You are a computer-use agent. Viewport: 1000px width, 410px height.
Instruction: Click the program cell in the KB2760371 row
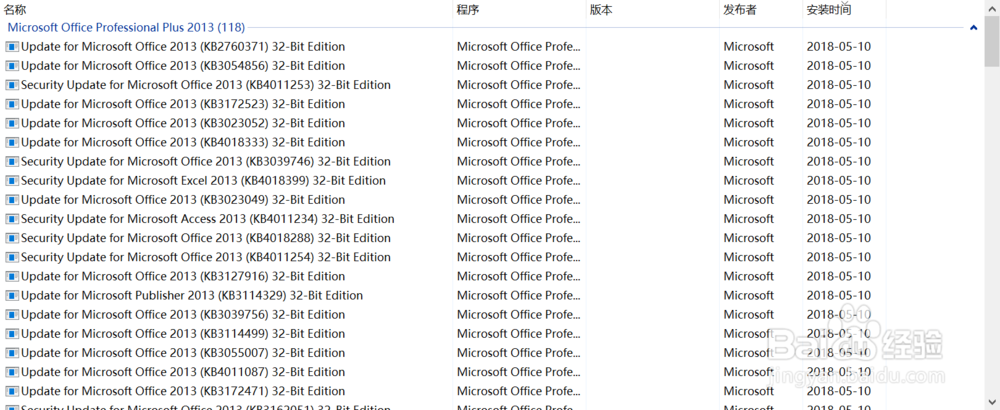pyautogui.click(x=518, y=47)
